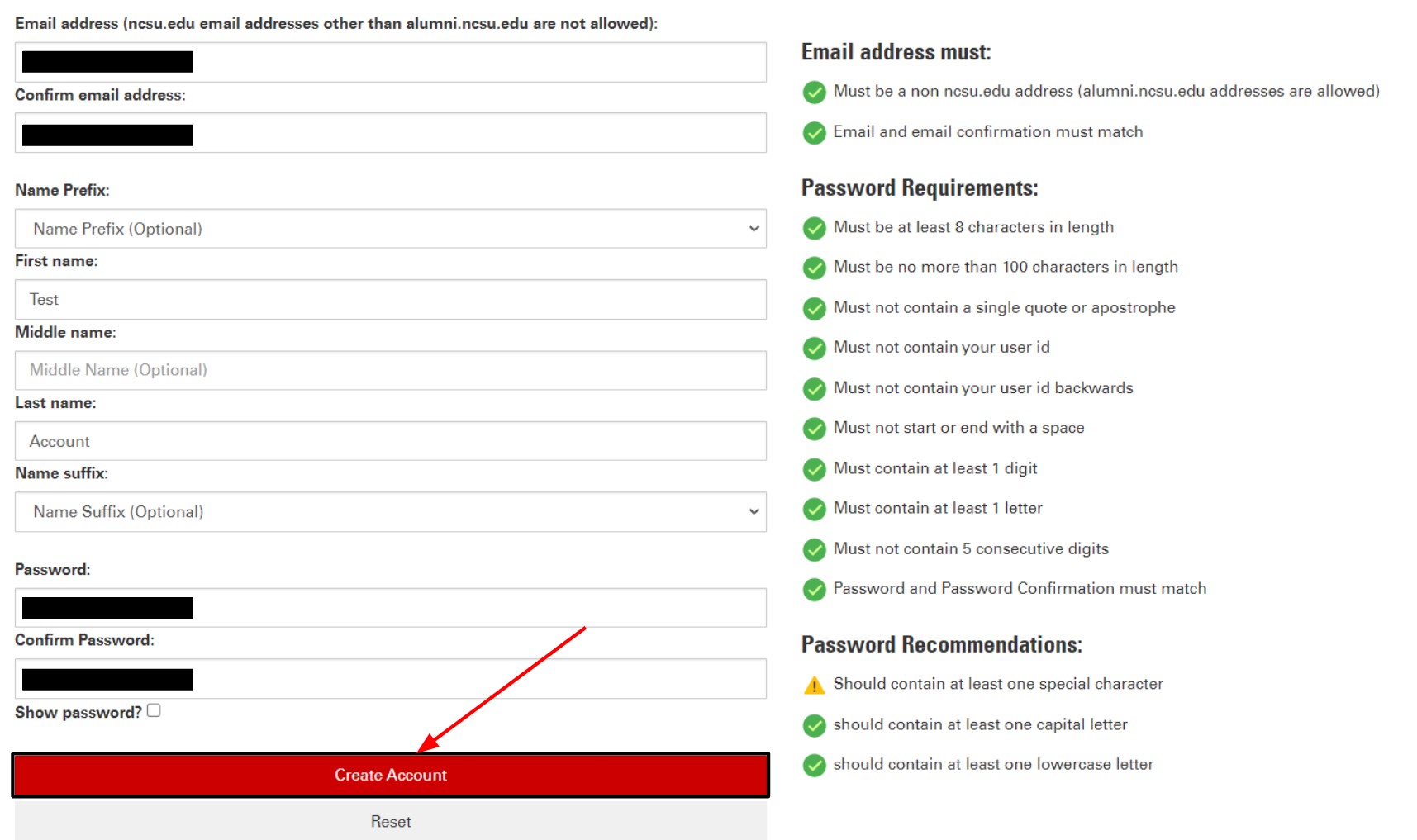Click the Confirm Password input box
The image size is (1417, 840).
tap(479, 679)
